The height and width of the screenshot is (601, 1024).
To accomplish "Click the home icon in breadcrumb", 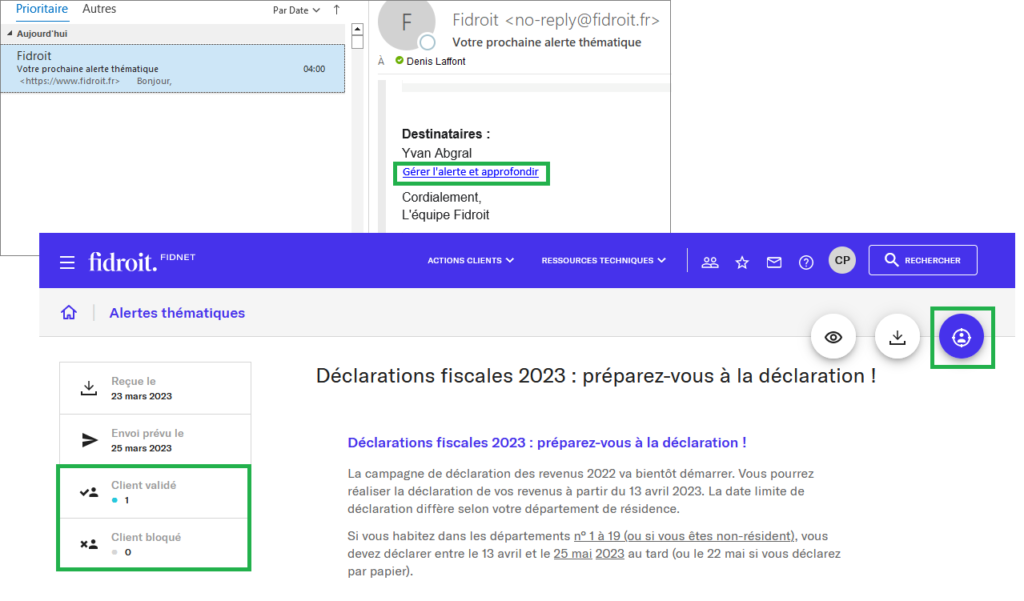I will [69, 313].
